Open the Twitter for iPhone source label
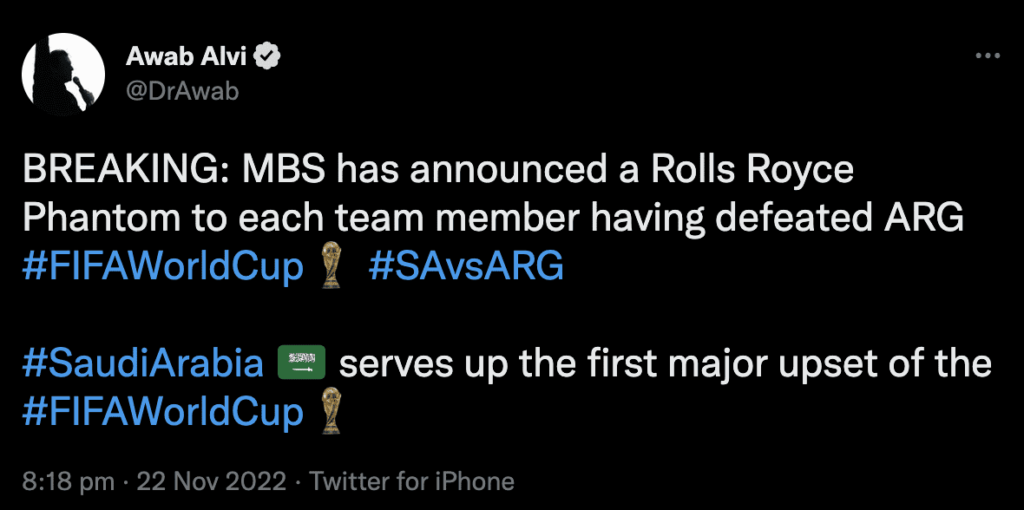Viewport: 1024px width, 510px height. tap(411, 482)
